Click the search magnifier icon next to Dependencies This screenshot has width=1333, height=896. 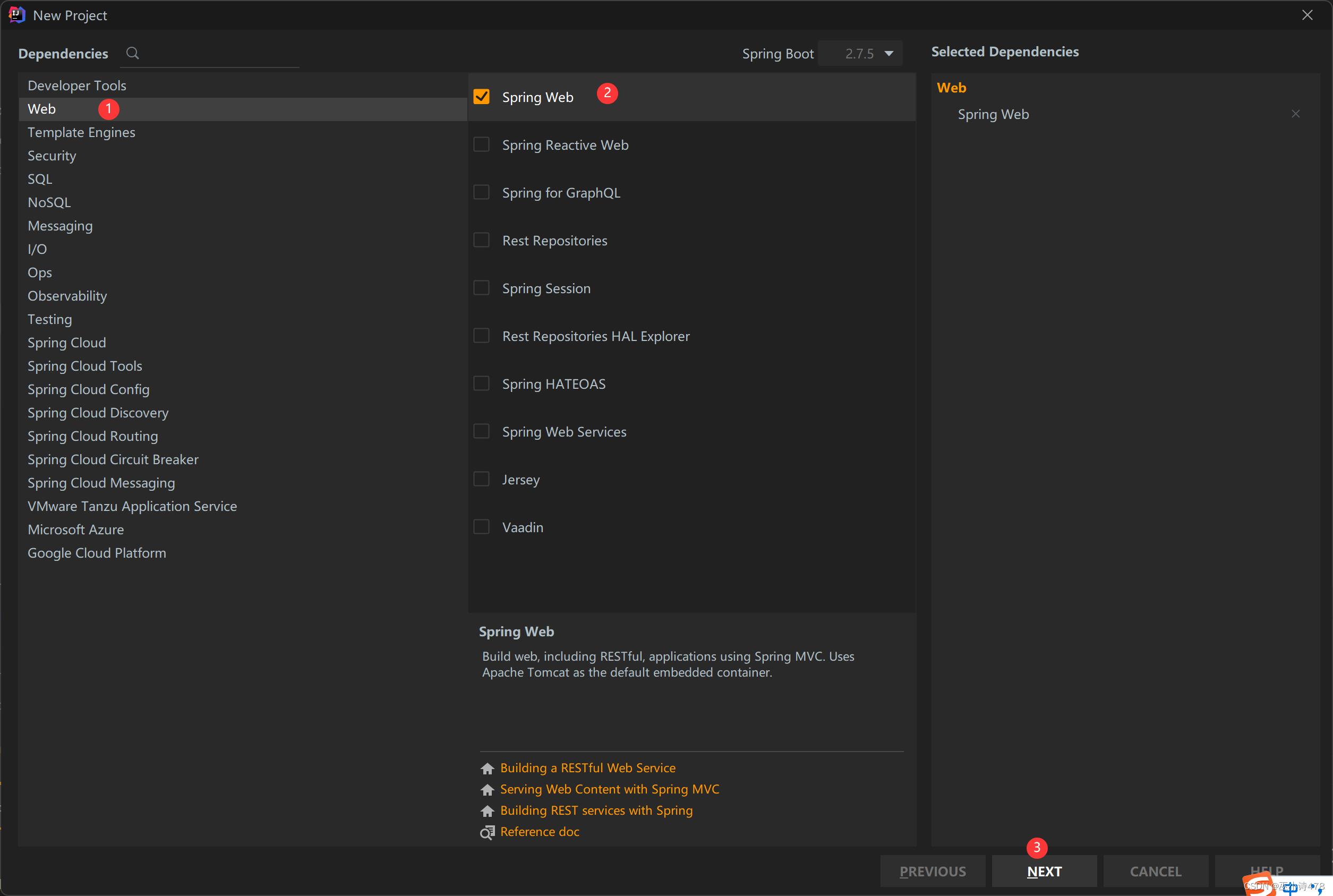(x=133, y=53)
